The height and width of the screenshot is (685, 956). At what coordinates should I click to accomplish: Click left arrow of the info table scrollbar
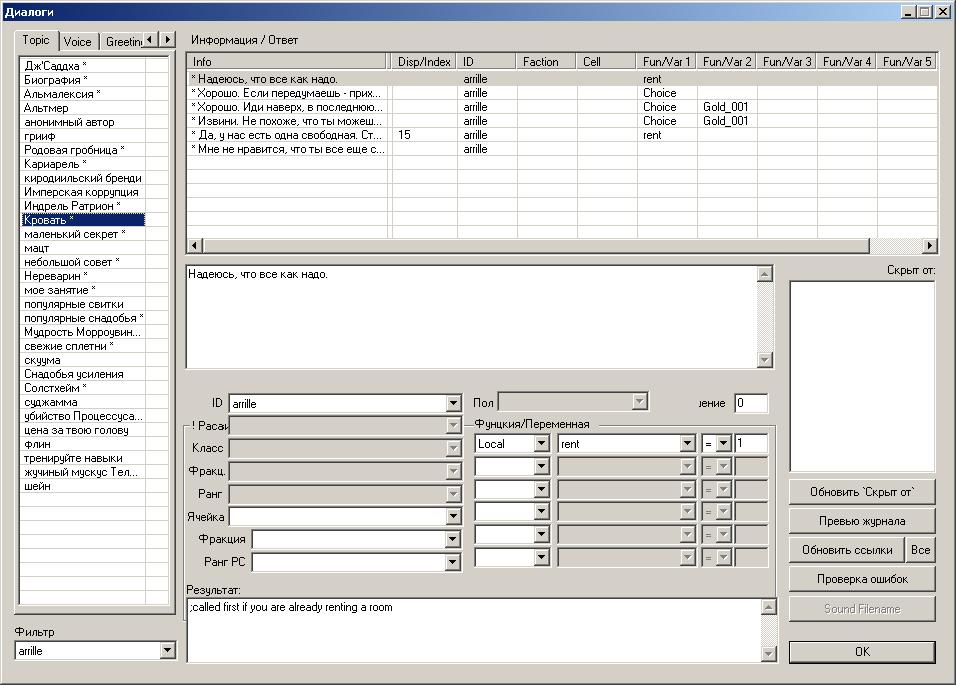[x=196, y=246]
